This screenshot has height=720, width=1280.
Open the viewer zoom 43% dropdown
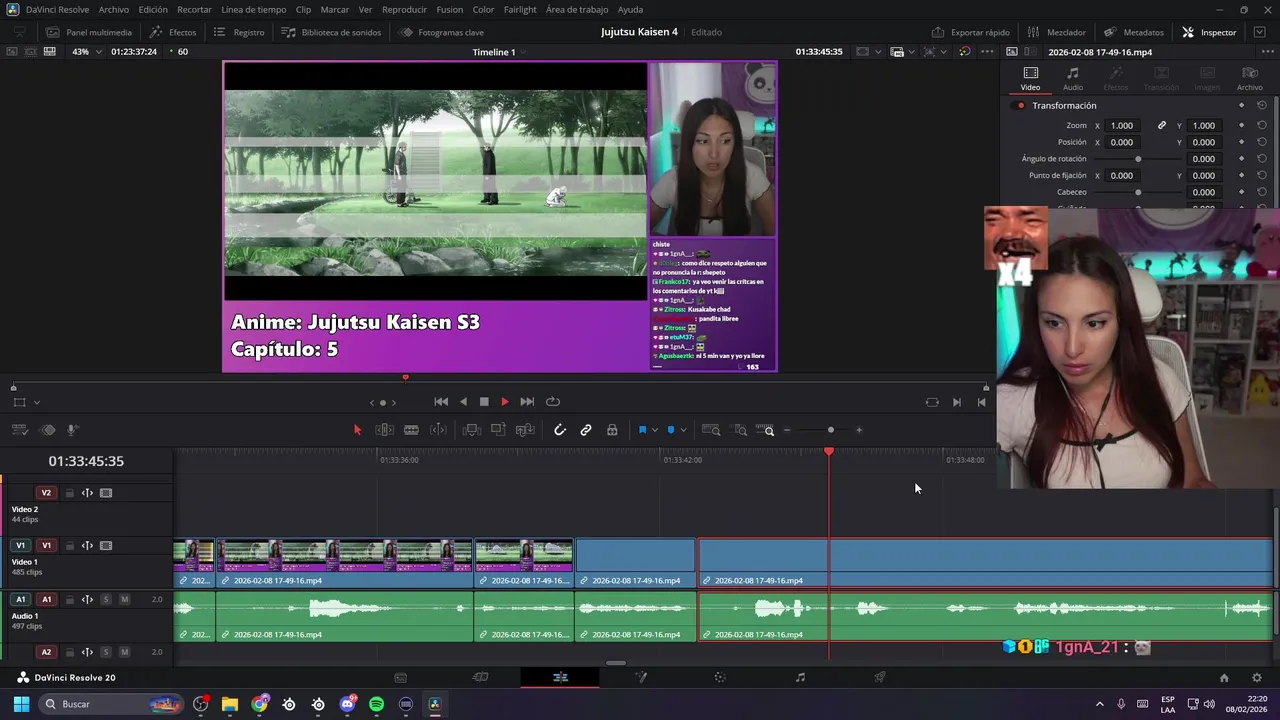86,52
